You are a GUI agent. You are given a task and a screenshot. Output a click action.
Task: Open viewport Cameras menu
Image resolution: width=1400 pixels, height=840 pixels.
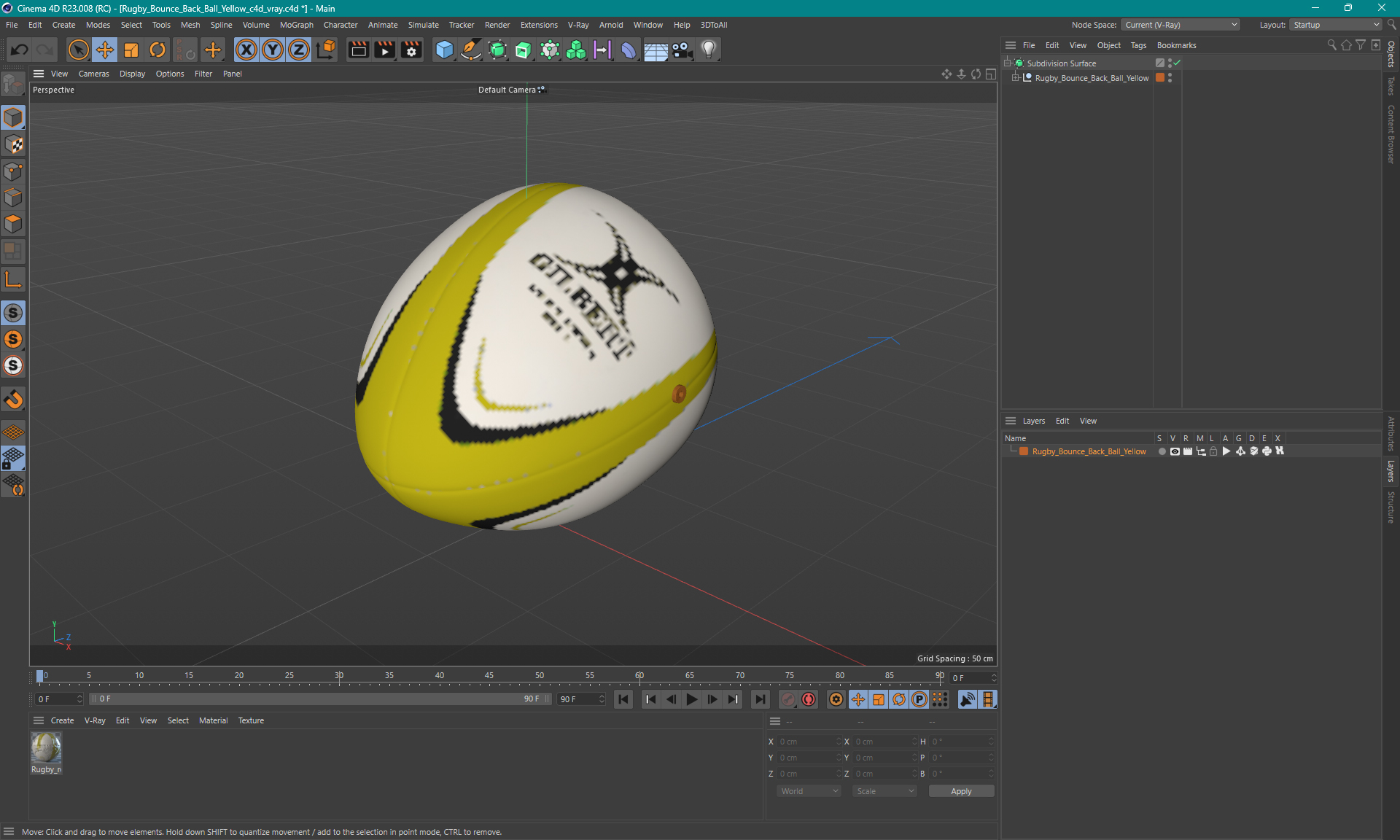(x=93, y=74)
